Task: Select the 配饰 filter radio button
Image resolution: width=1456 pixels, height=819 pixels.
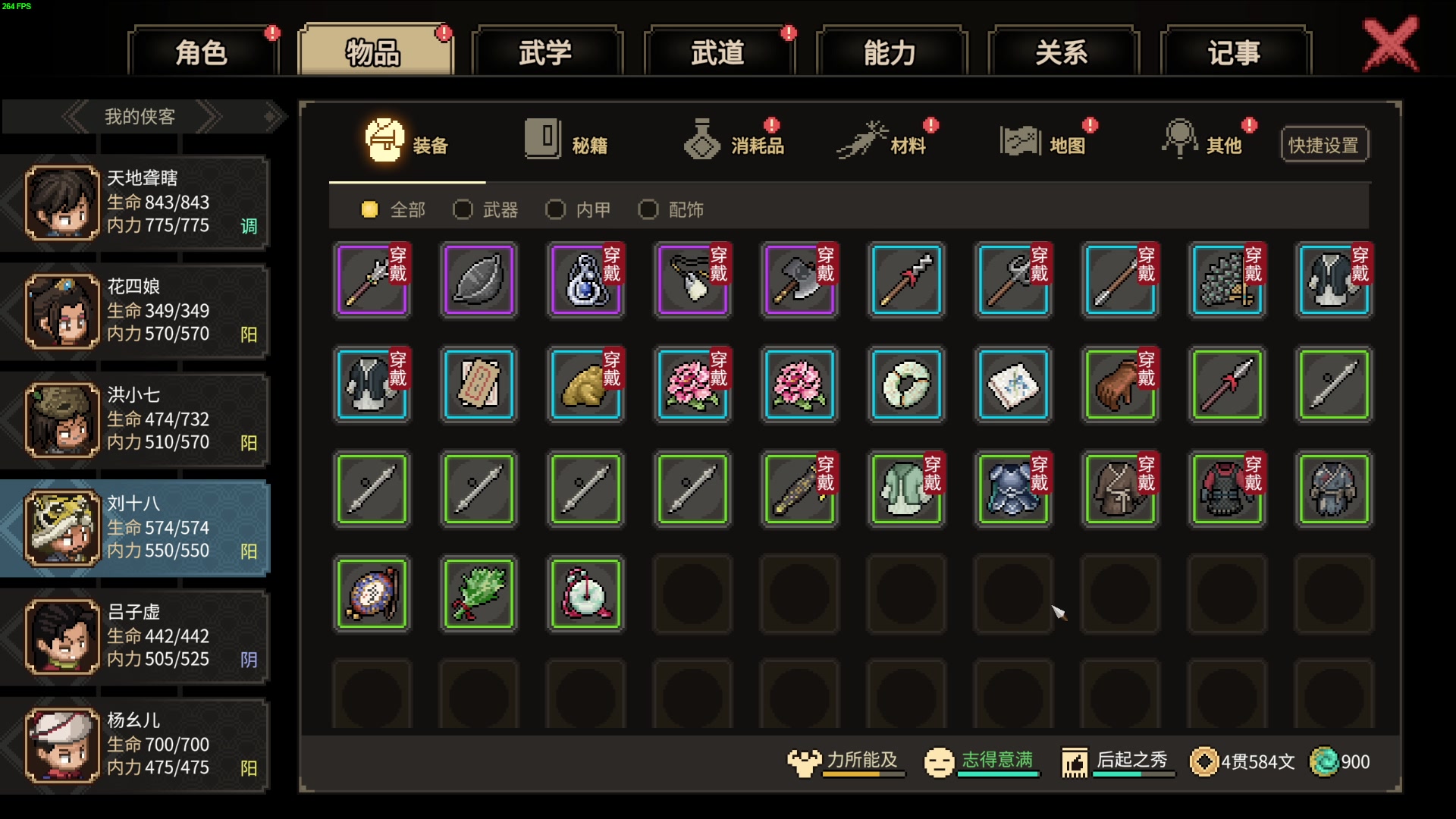Action: [x=671, y=209]
